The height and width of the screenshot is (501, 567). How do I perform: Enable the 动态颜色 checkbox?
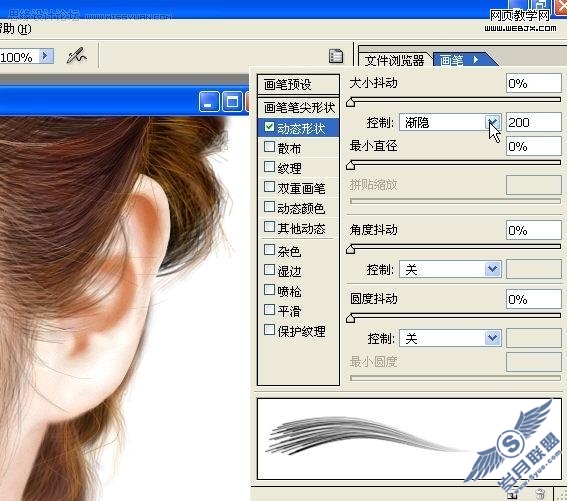coord(269,207)
